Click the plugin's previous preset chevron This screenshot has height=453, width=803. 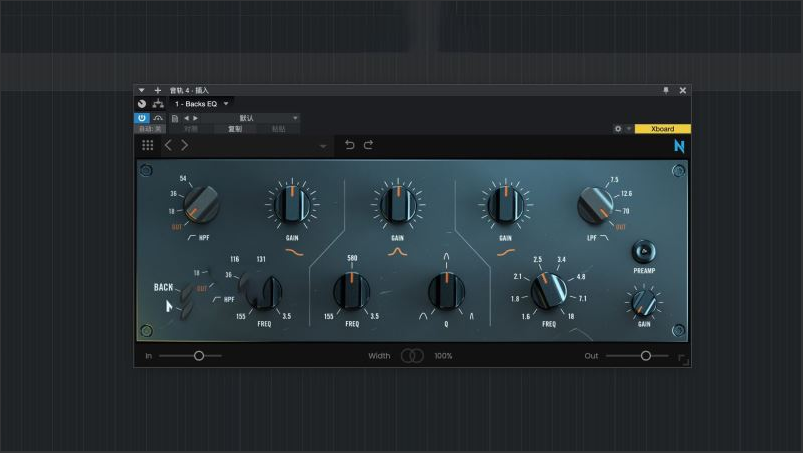(168, 145)
